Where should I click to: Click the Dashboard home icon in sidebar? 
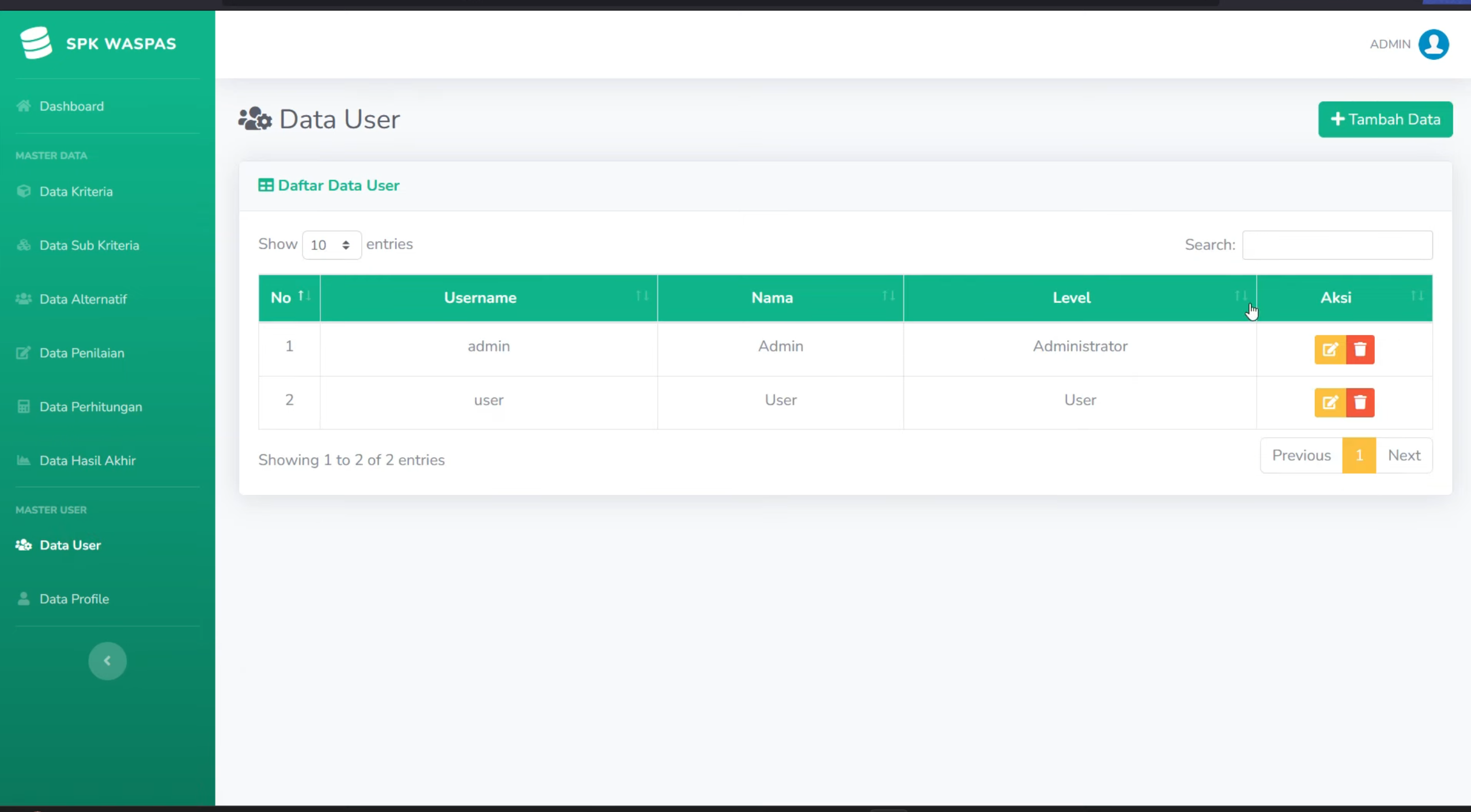click(24, 106)
